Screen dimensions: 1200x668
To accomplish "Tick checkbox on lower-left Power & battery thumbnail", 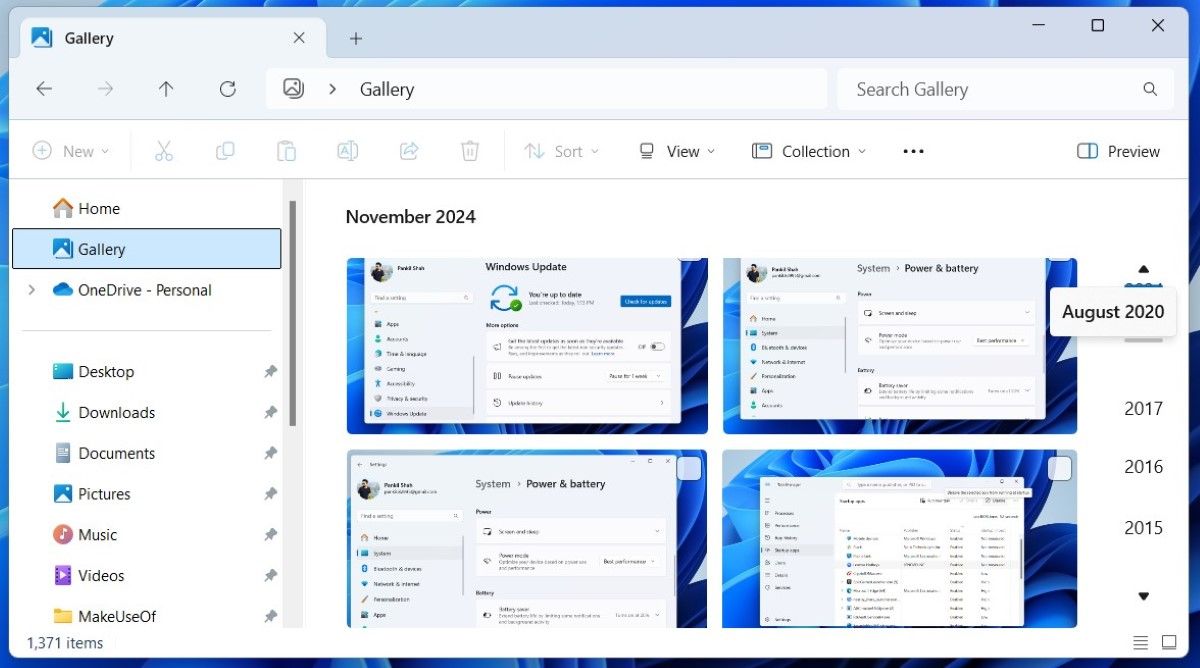I will pyautogui.click(x=689, y=468).
